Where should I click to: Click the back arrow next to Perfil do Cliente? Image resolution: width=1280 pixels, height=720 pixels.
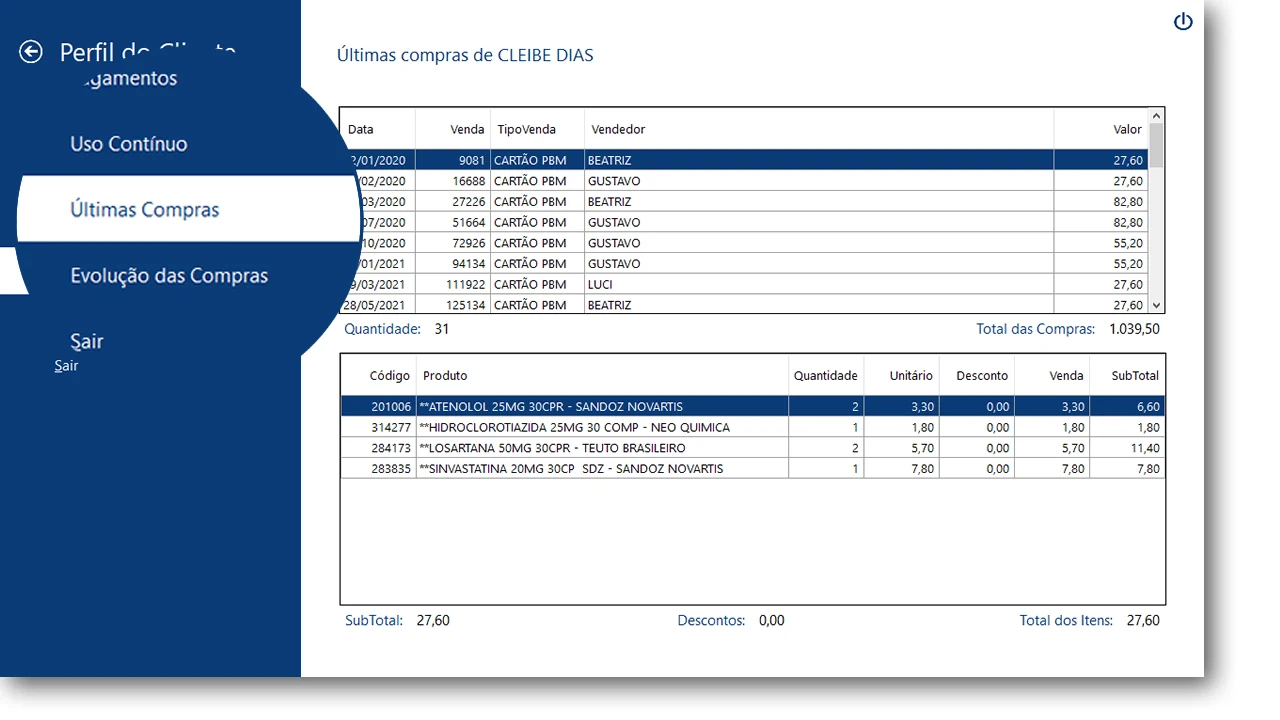(x=31, y=51)
